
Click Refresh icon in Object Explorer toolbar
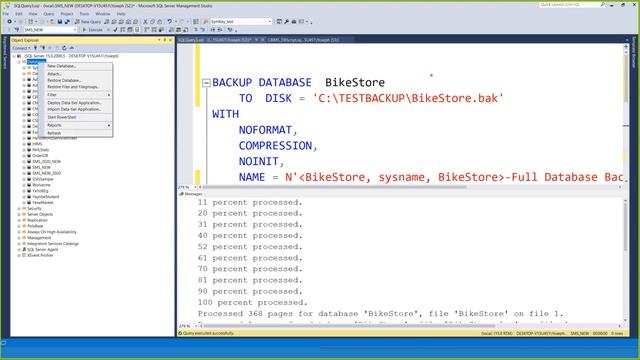point(64,48)
